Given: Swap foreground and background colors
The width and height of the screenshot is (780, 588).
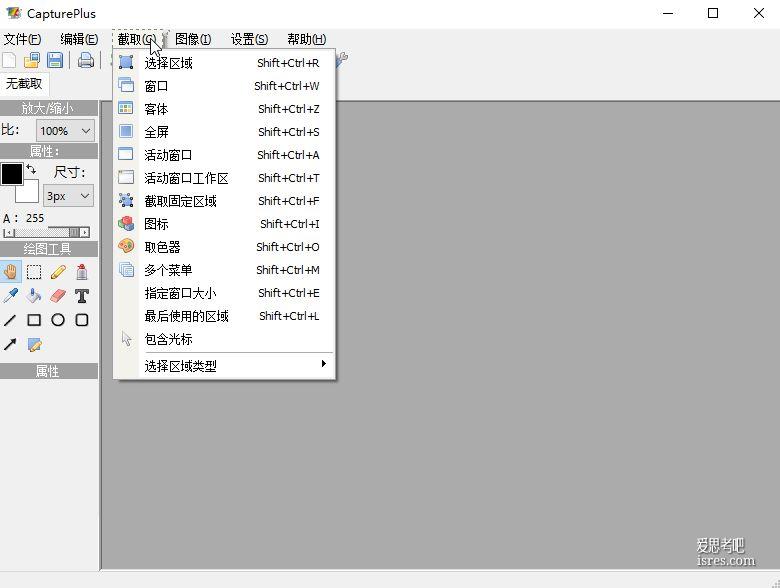Looking at the screenshot, I should (x=31, y=169).
